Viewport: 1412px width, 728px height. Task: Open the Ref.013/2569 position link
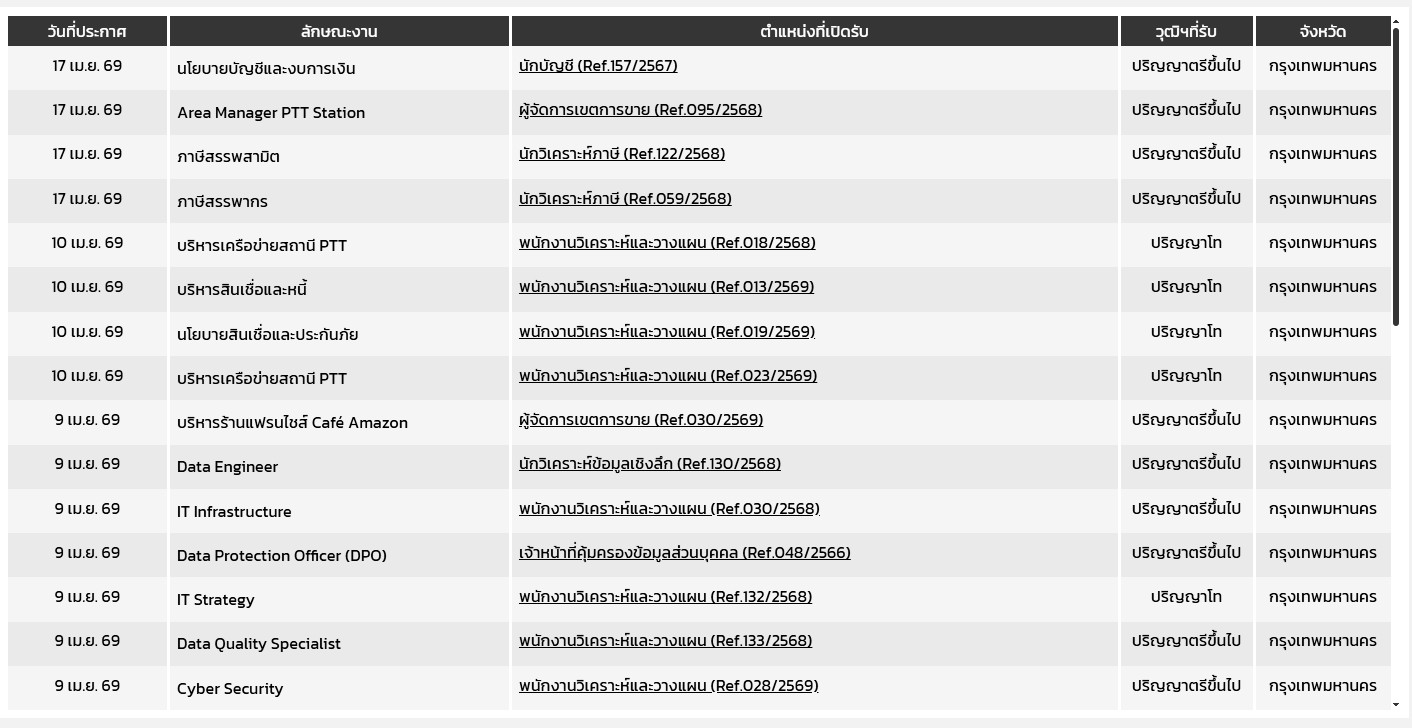[666, 287]
